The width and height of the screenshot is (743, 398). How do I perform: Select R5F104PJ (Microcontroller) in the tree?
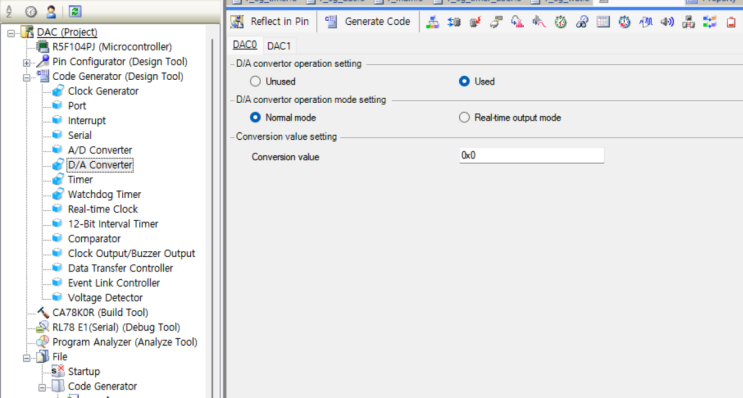tap(112, 47)
